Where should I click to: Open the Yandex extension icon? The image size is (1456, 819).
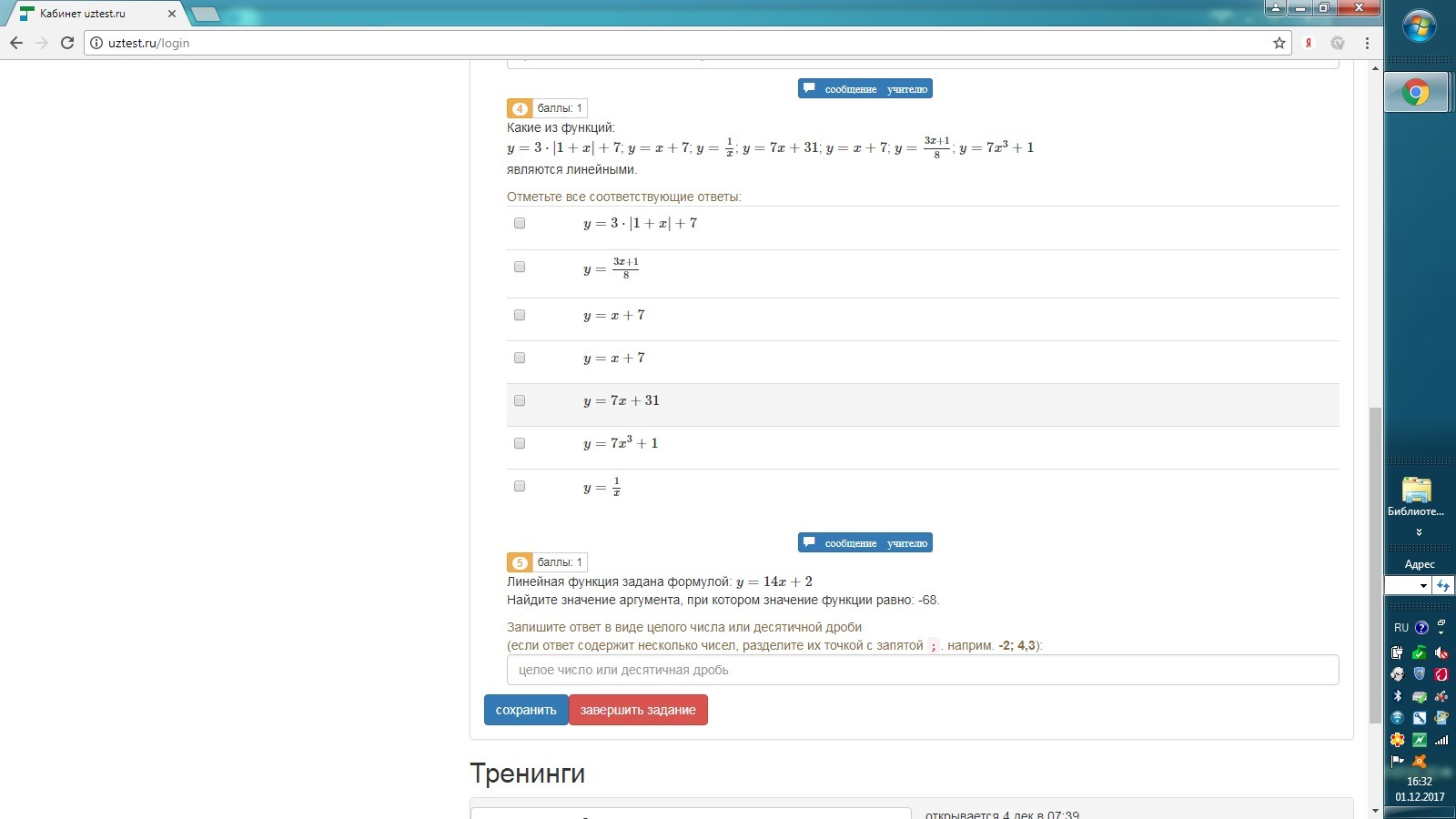(1309, 43)
